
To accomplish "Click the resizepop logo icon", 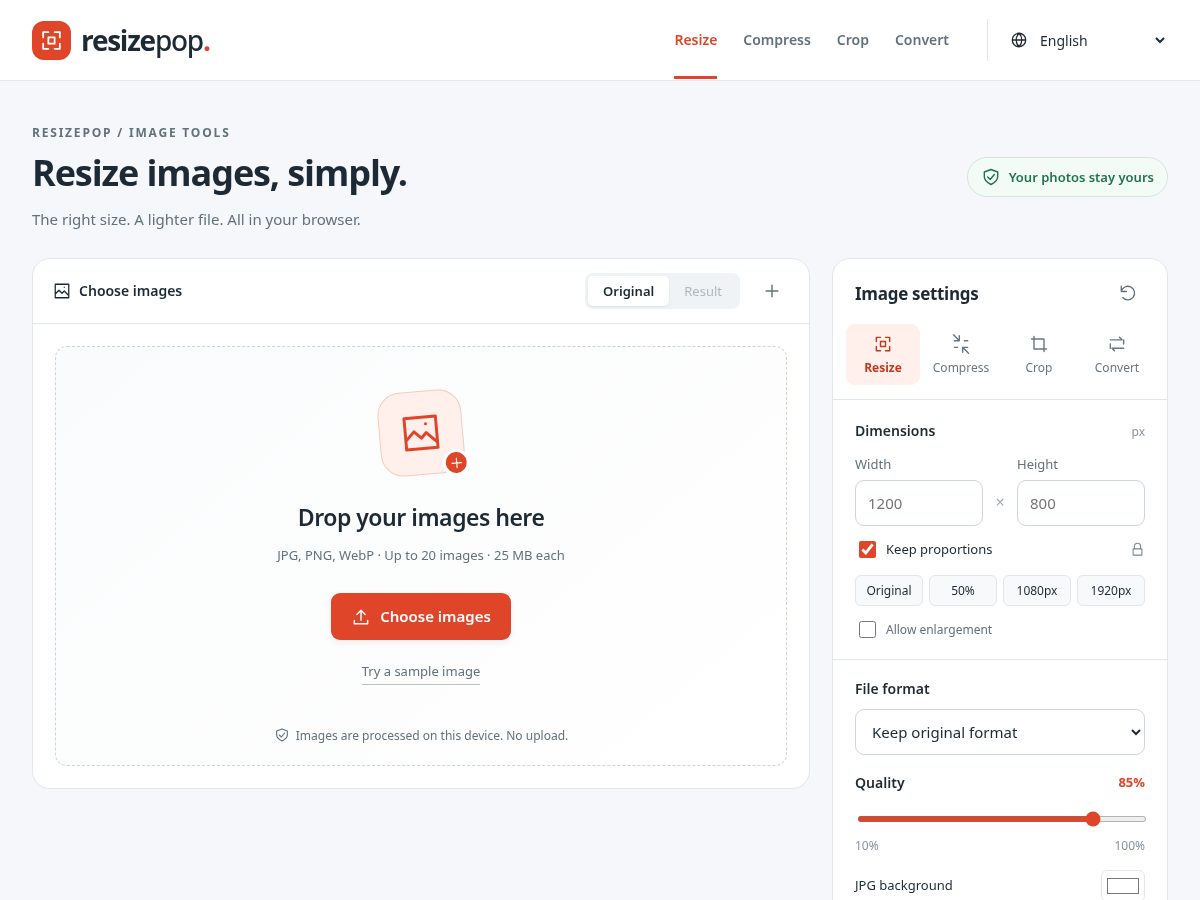I will tap(51, 40).
